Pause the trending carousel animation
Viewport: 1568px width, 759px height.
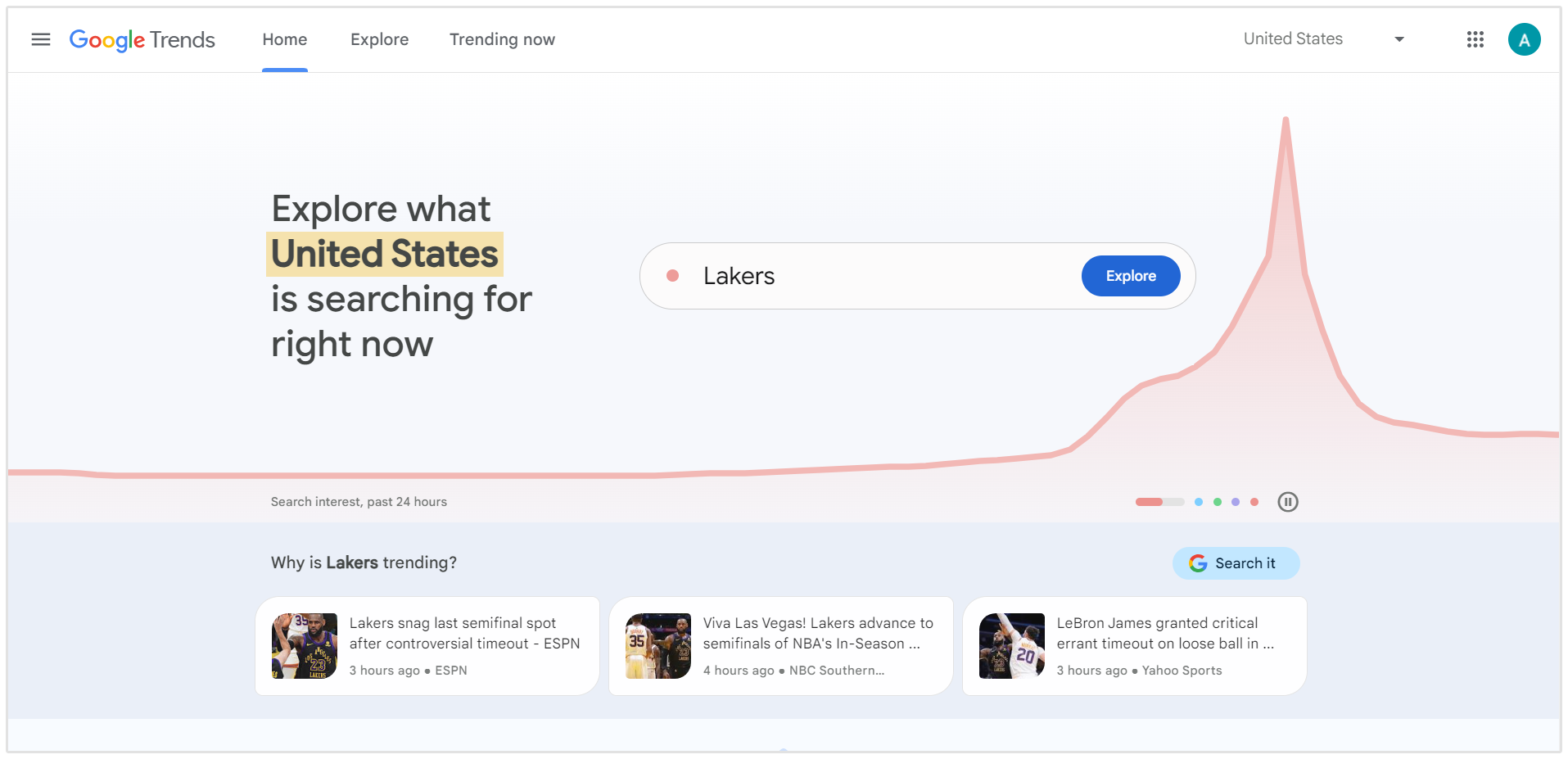tap(1287, 502)
